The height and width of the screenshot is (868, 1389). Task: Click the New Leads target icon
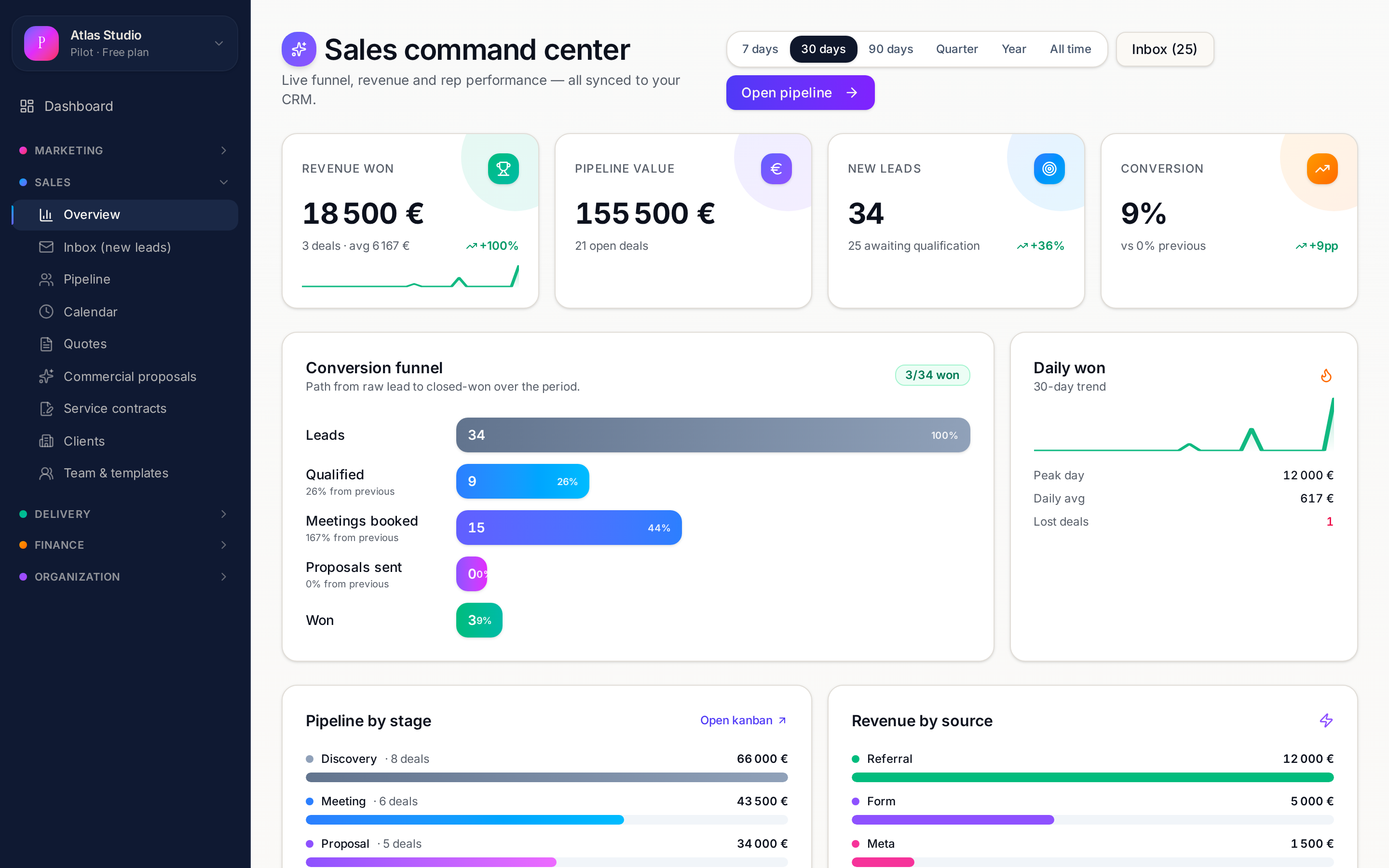1049,169
